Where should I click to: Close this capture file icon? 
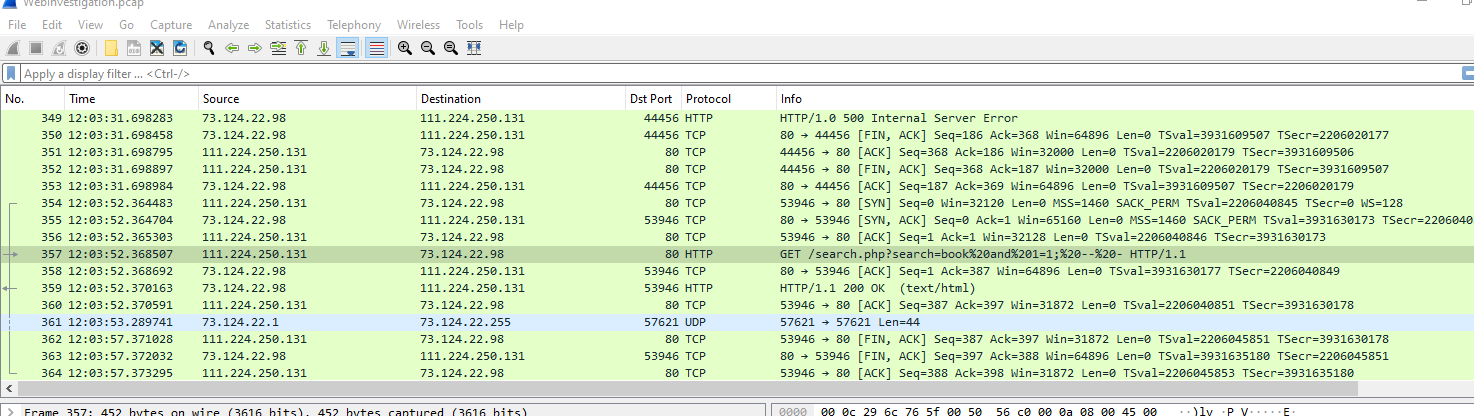coord(157,48)
